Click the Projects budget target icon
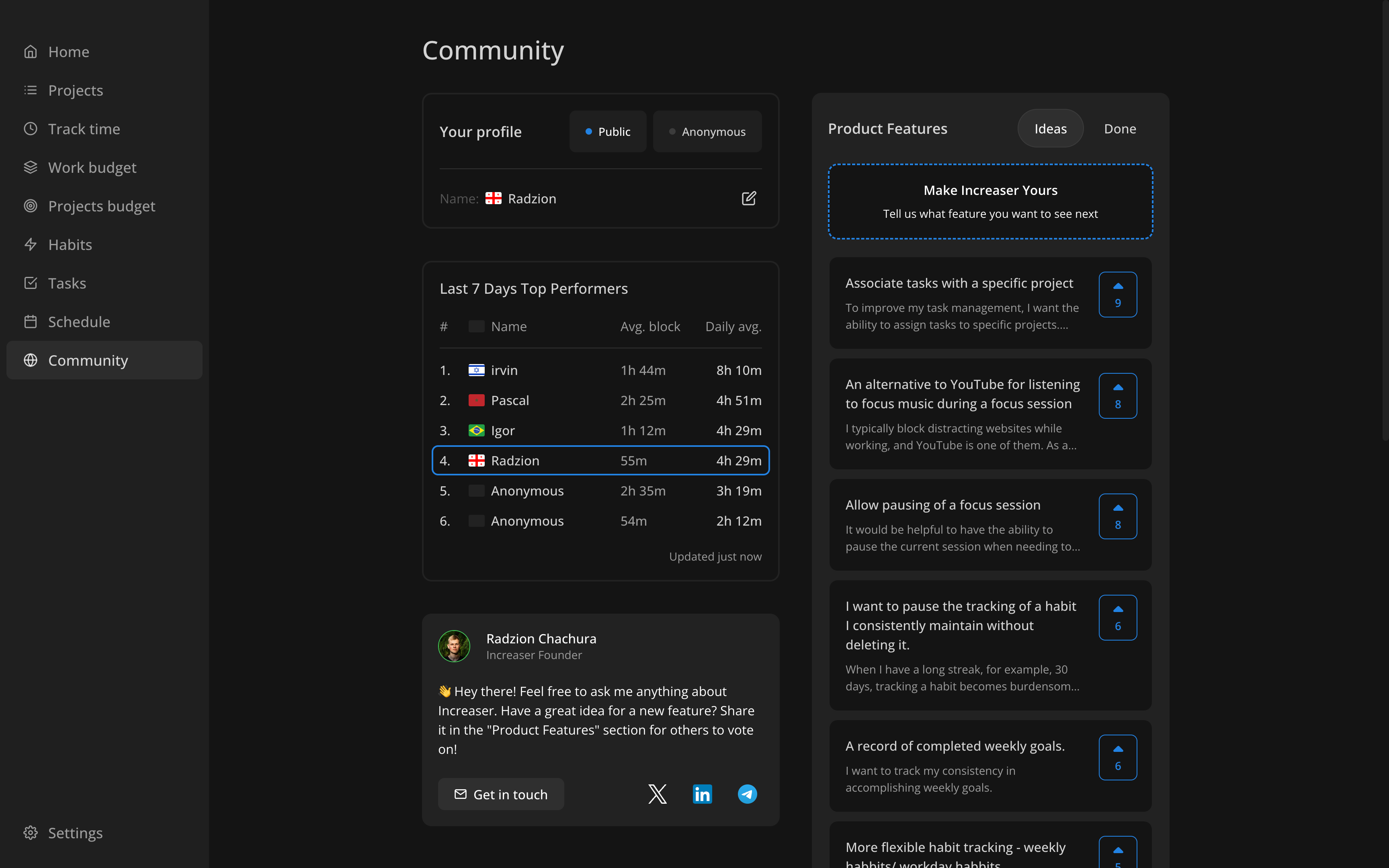Screen dimensions: 1389x868 pos(31,205)
